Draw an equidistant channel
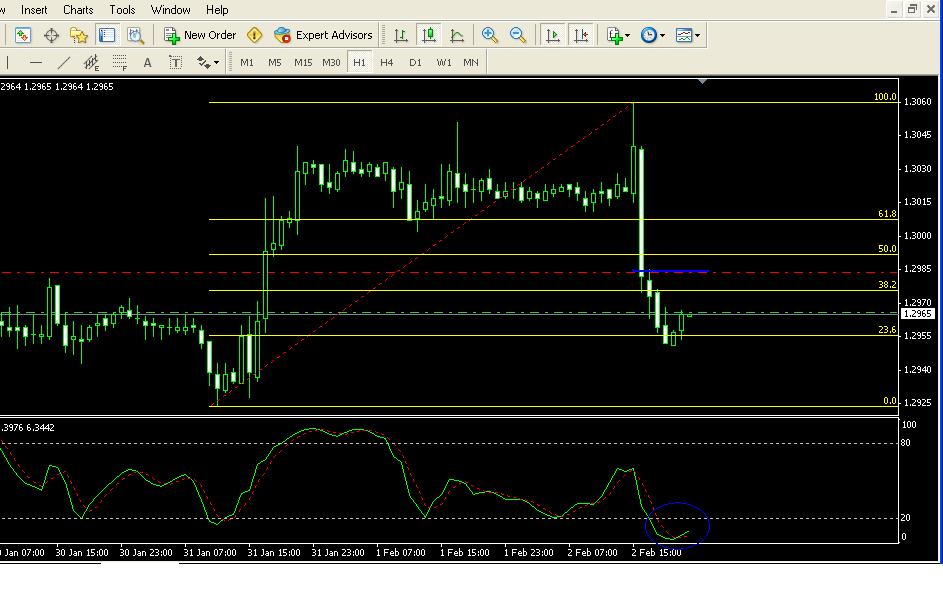Viewport: 943px width, 606px height. [x=92, y=62]
